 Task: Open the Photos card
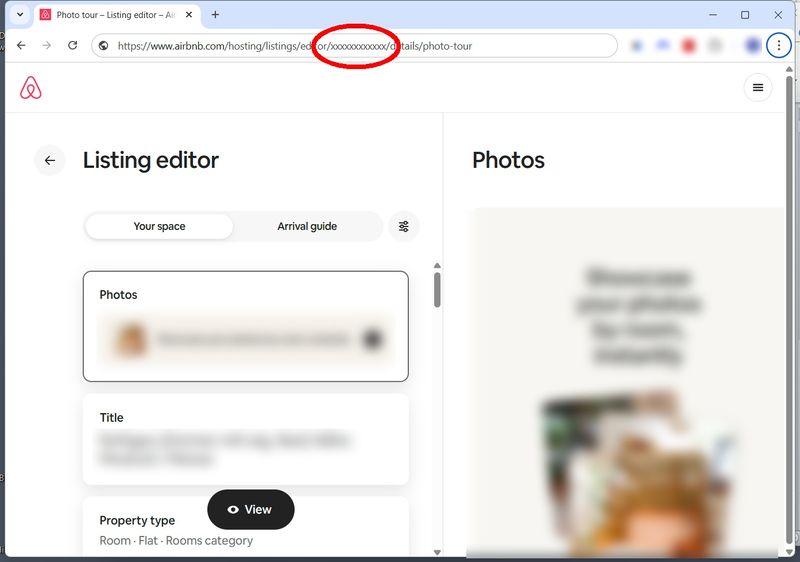[245, 326]
